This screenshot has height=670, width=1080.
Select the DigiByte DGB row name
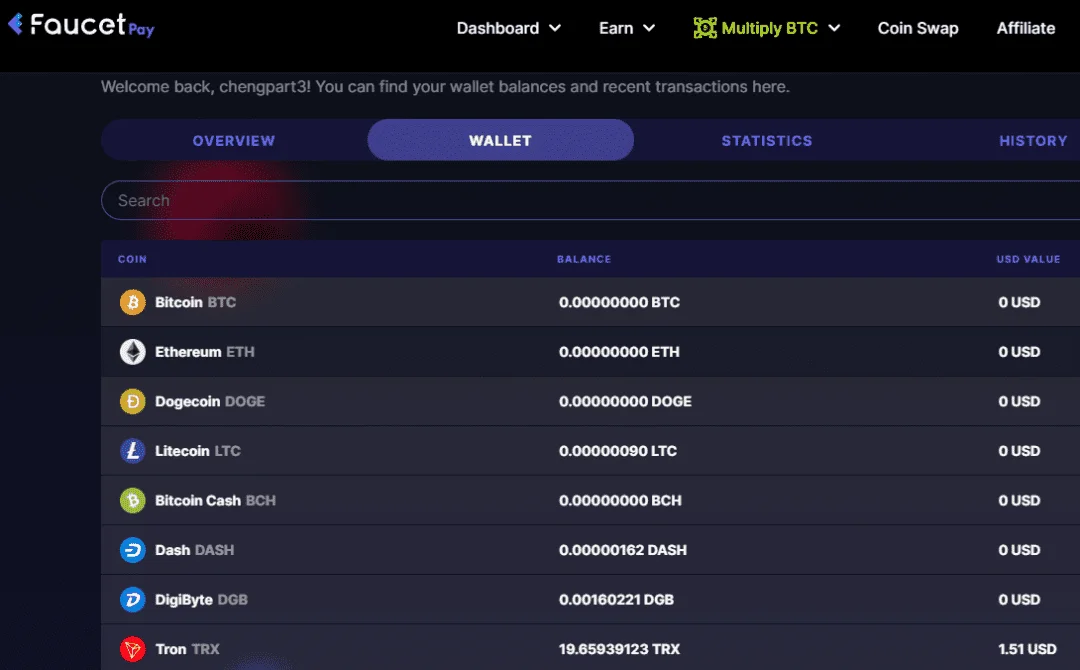click(201, 600)
